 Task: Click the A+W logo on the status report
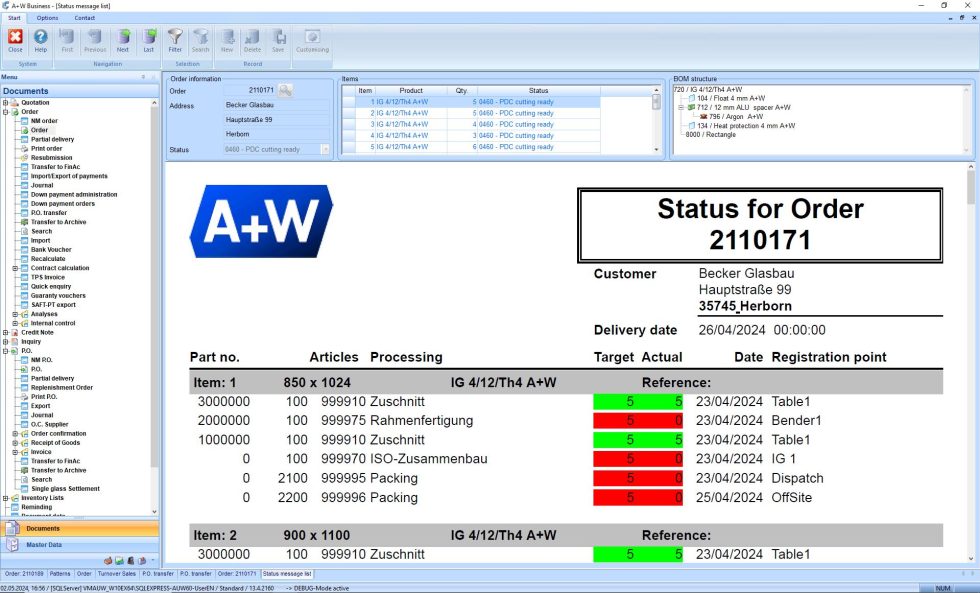point(260,221)
